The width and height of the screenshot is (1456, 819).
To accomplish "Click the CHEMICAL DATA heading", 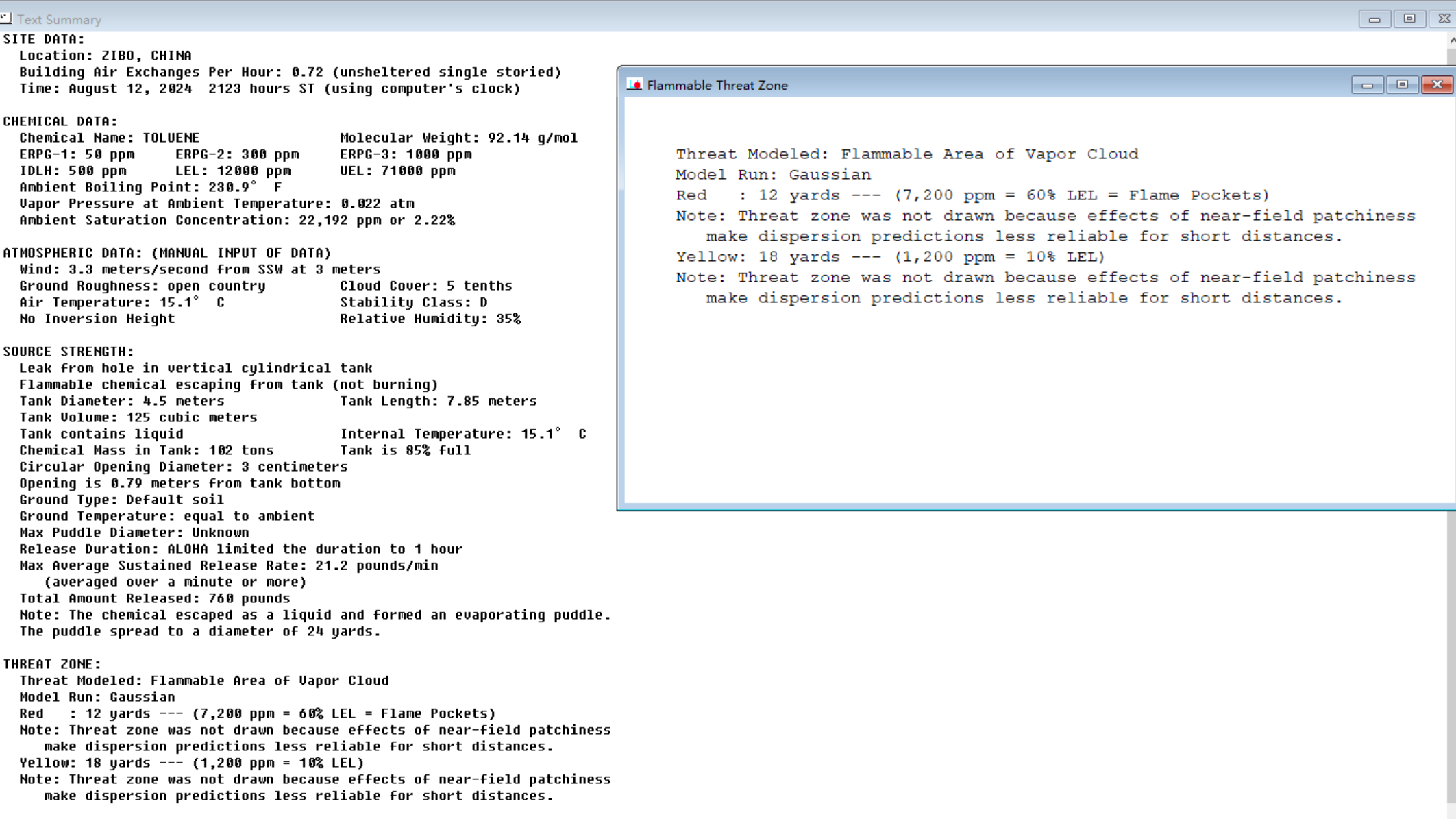I will click(x=60, y=121).
